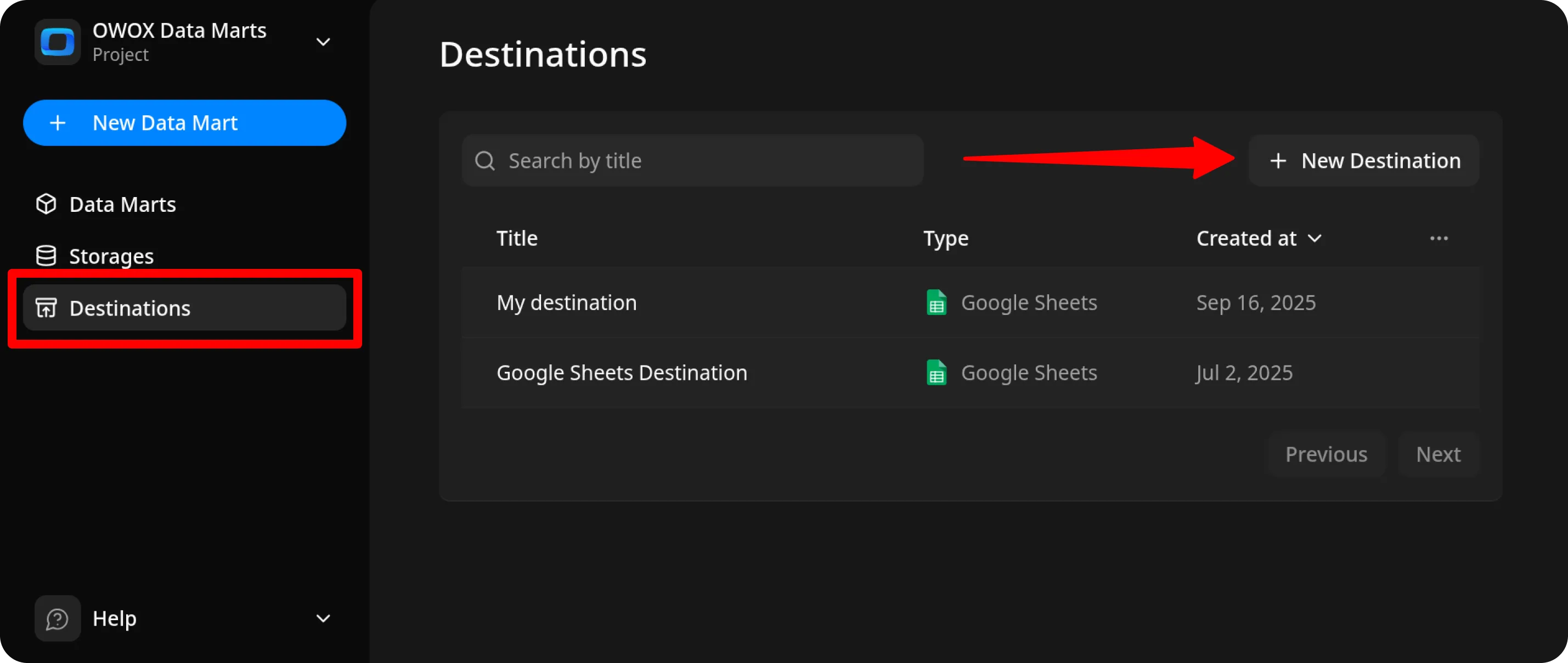The width and height of the screenshot is (1568, 663).
Task: Click the search magnifier icon
Action: coord(484,160)
